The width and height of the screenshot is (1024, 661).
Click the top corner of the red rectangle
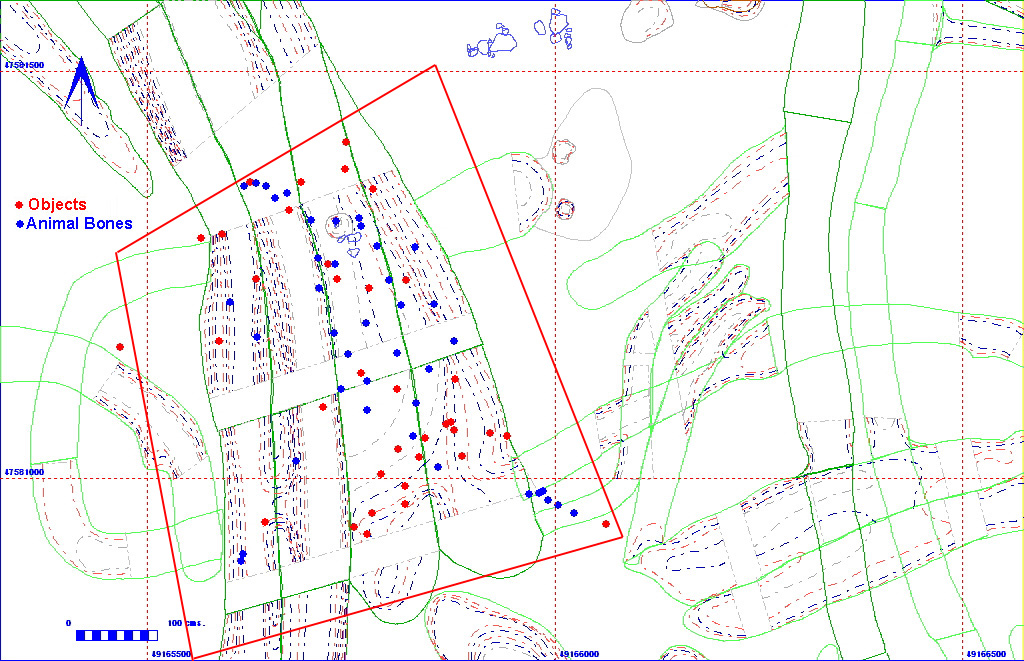pos(435,66)
